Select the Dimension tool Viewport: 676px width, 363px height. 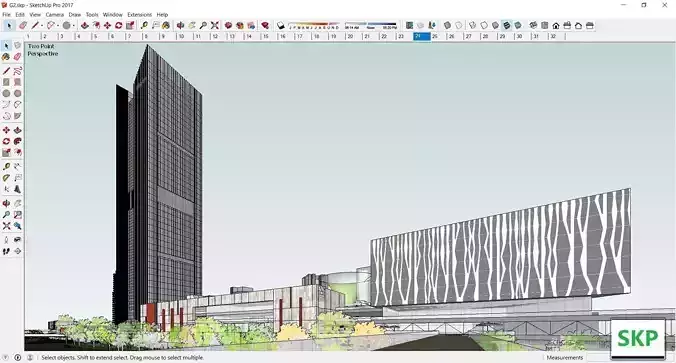pyautogui.click(x=17, y=166)
